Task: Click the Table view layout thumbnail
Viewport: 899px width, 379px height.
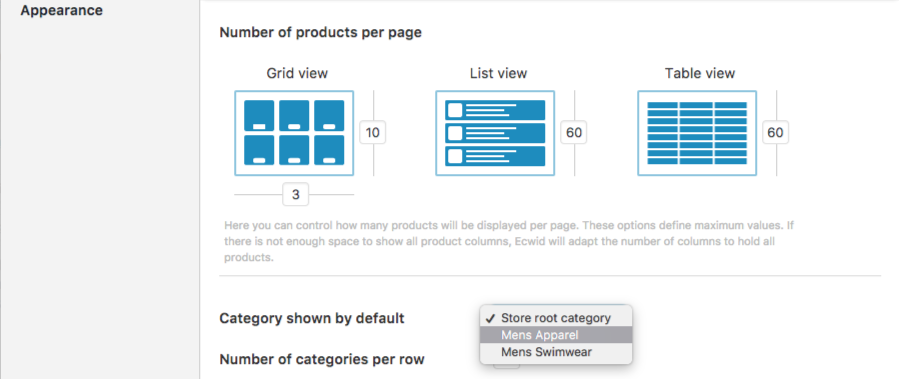Action: (697, 133)
